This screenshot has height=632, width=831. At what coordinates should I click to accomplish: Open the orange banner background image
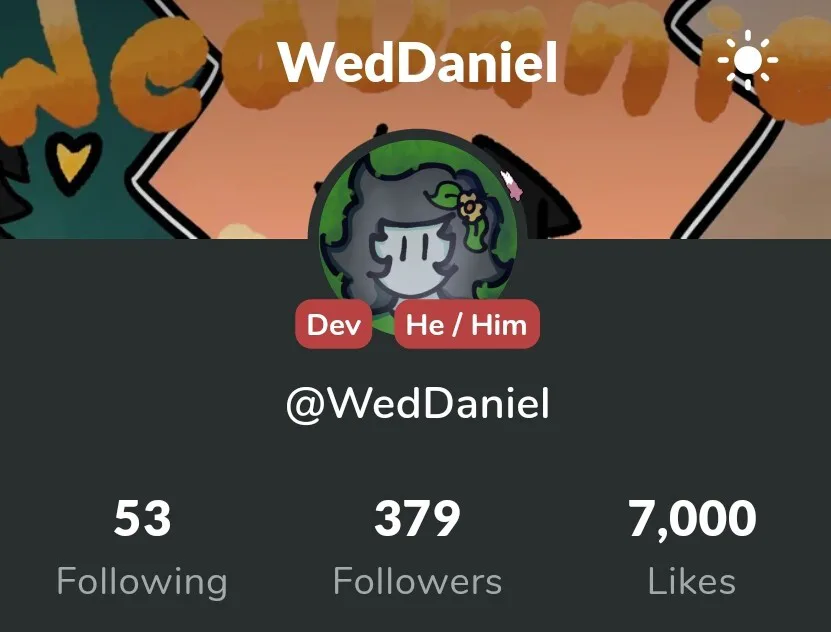pyautogui.click(x=416, y=119)
